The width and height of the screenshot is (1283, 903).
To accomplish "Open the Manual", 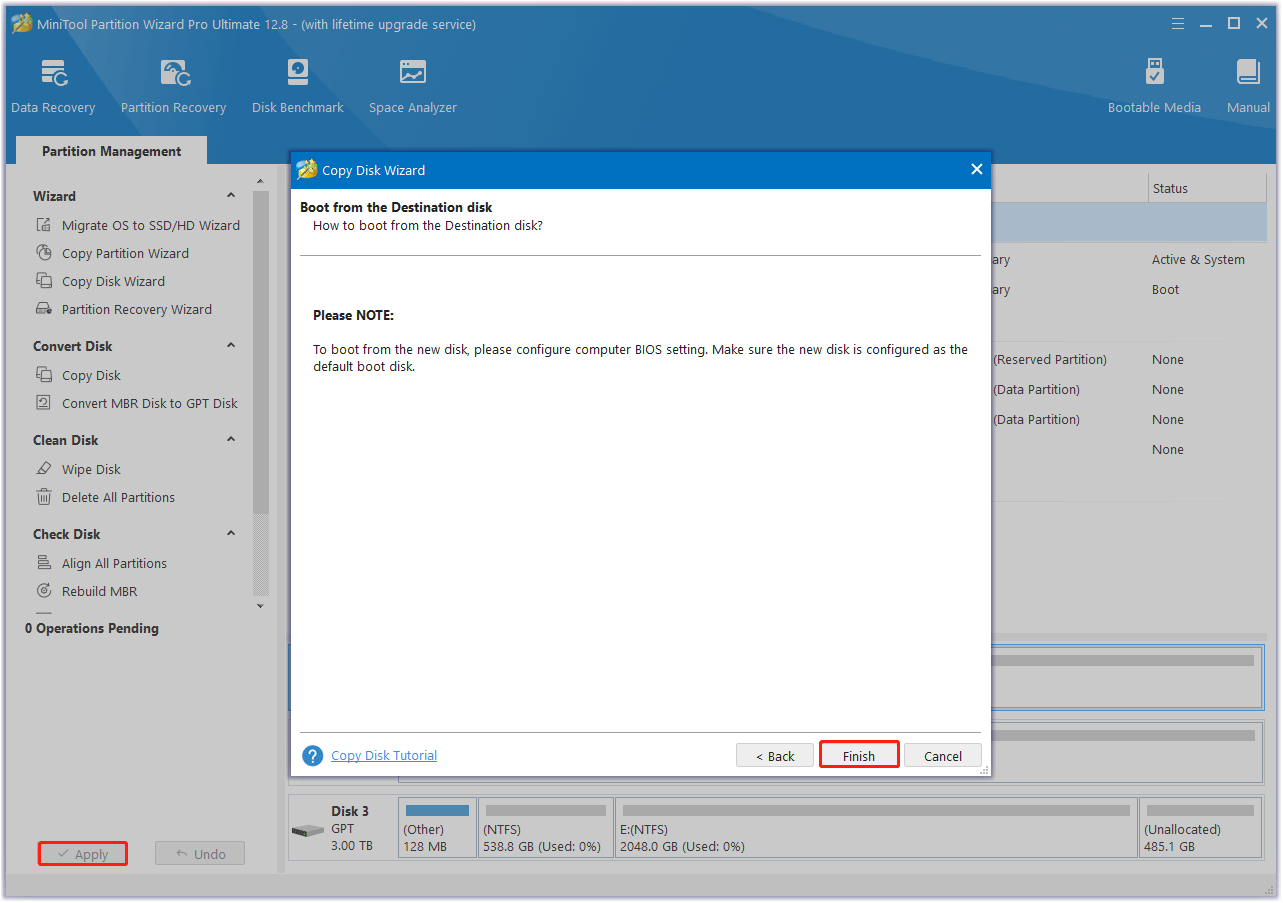I will [1248, 87].
